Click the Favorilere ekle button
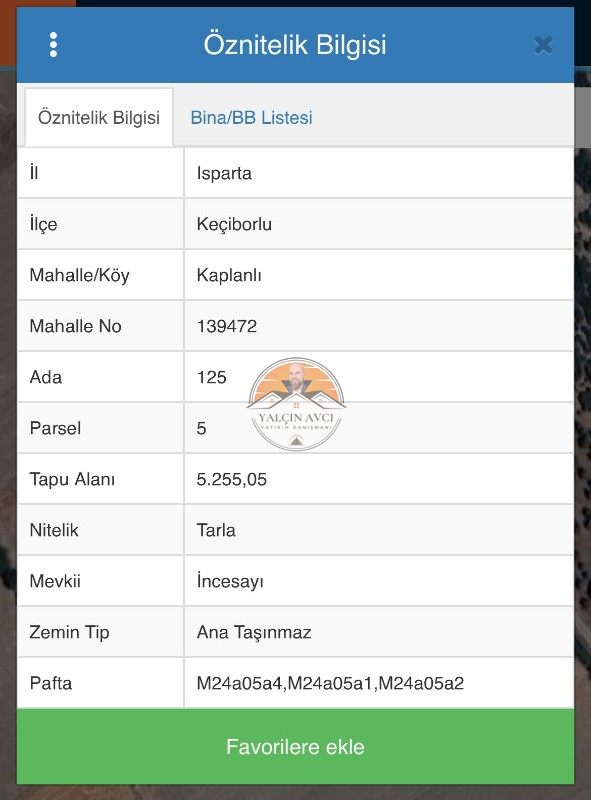591x800 pixels. coord(296,746)
